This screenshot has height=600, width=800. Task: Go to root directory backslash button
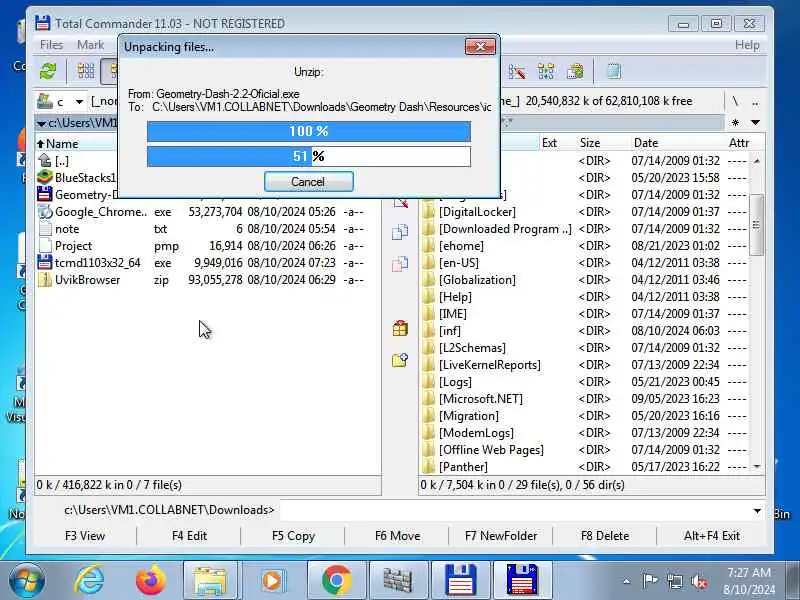[735, 102]
